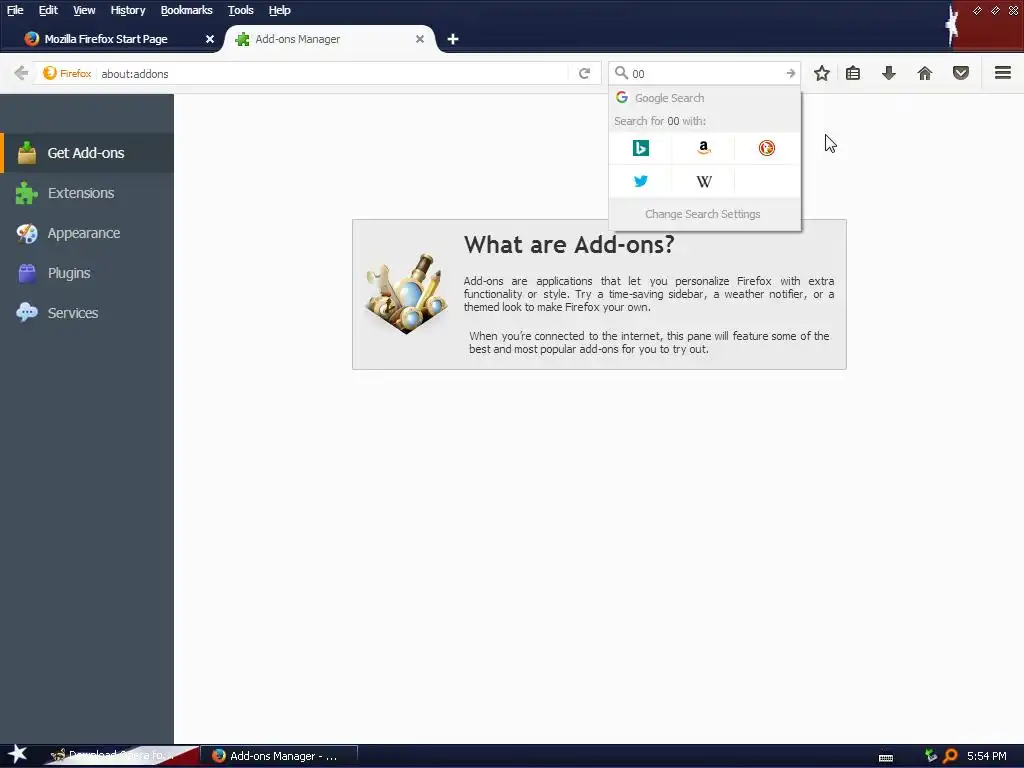Select Get Add-ons in sidebar
Screen dimensions: 1024x768
87,153
